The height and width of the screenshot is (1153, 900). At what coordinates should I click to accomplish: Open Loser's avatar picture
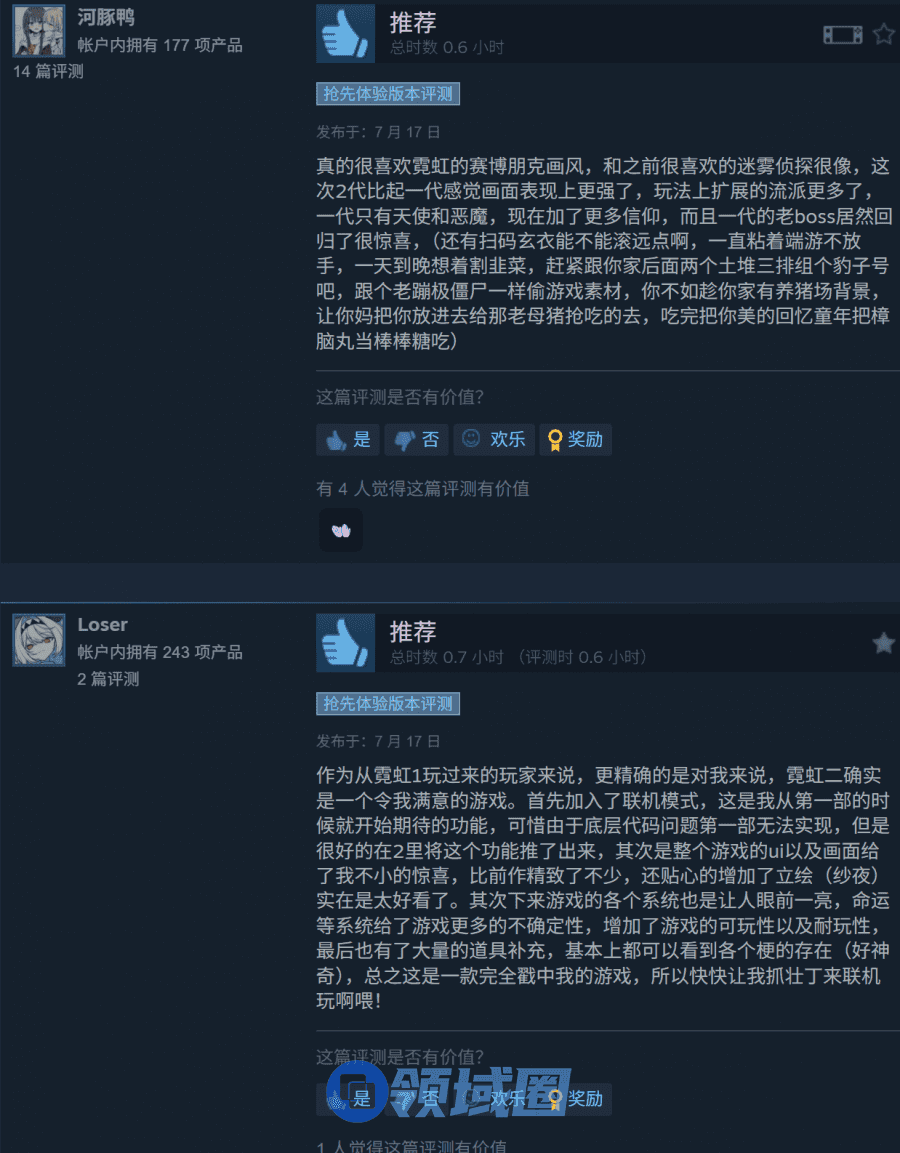pyautogui.click(x=39, y=640)
